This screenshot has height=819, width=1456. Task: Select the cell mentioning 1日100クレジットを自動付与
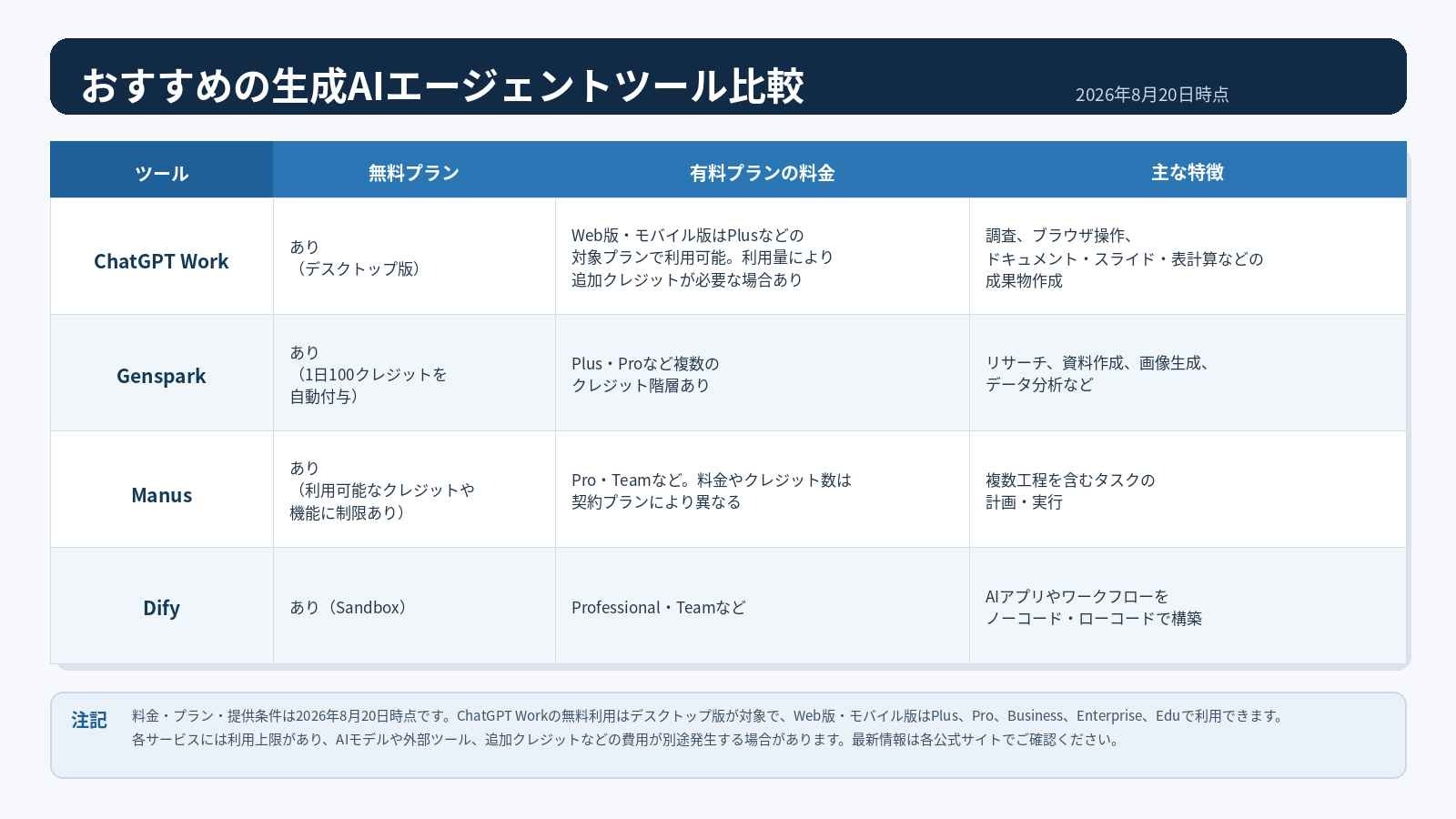point(414,373)
